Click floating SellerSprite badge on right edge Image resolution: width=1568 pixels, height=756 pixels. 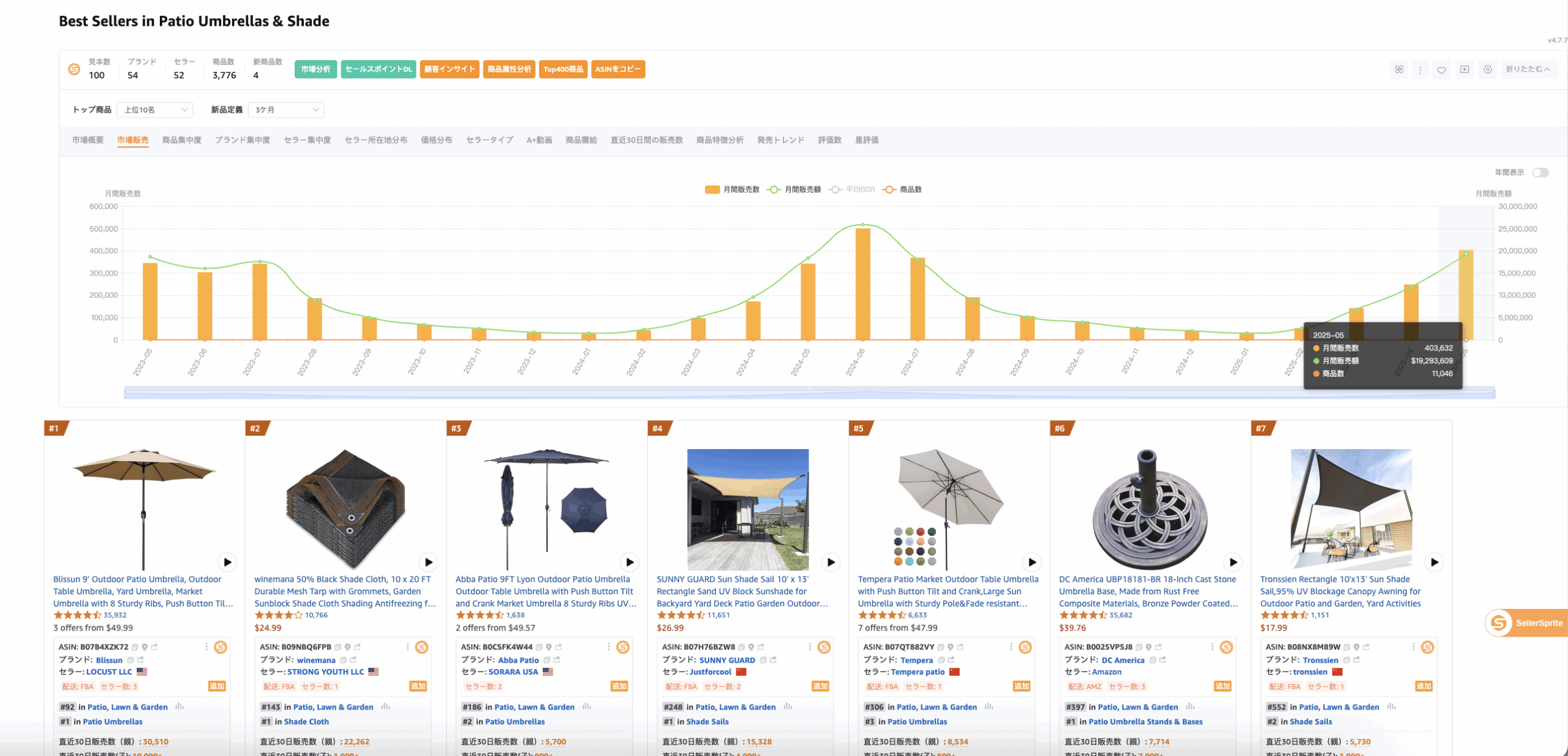1525,623
